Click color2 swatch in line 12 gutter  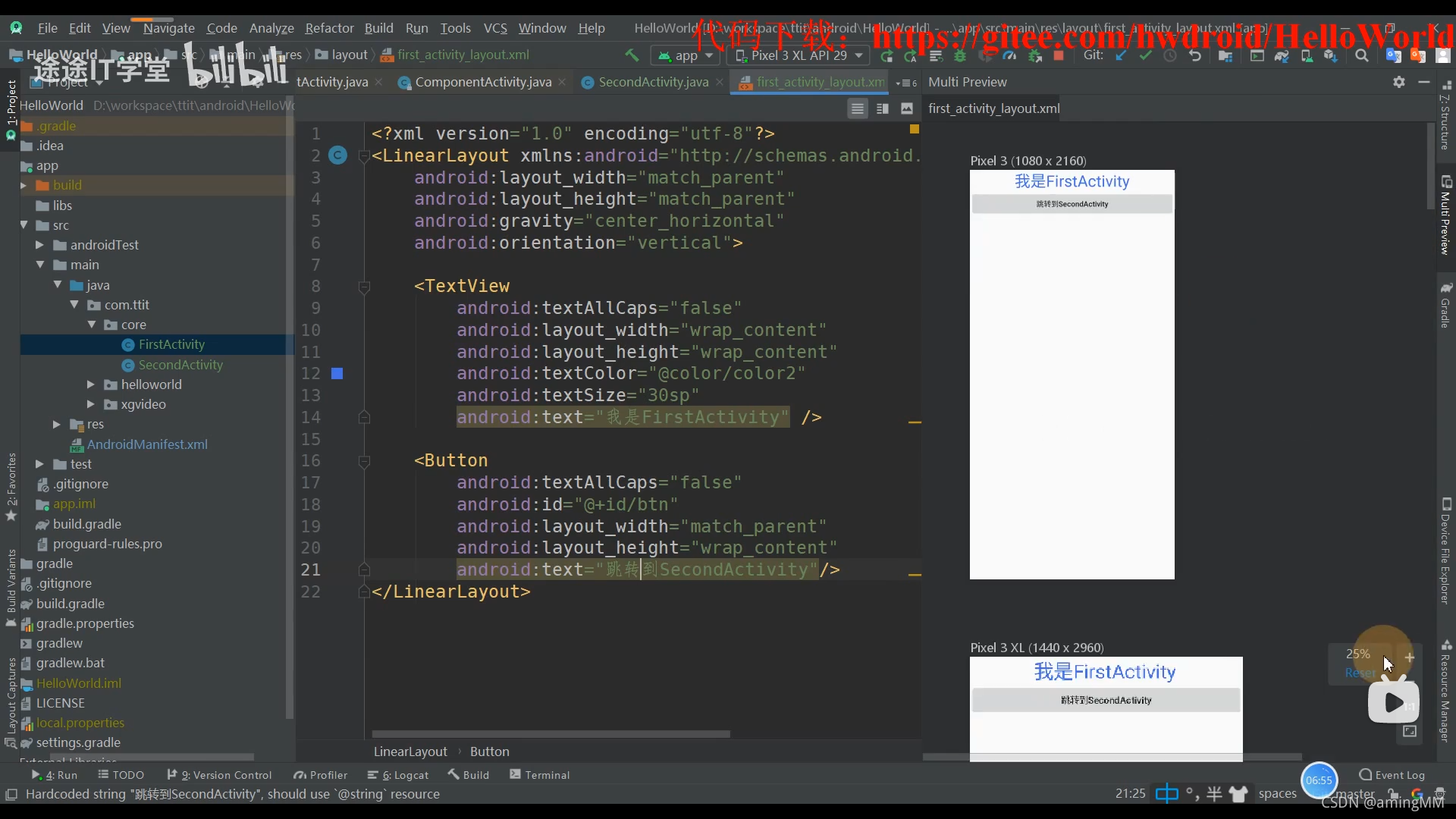(337, 374)
